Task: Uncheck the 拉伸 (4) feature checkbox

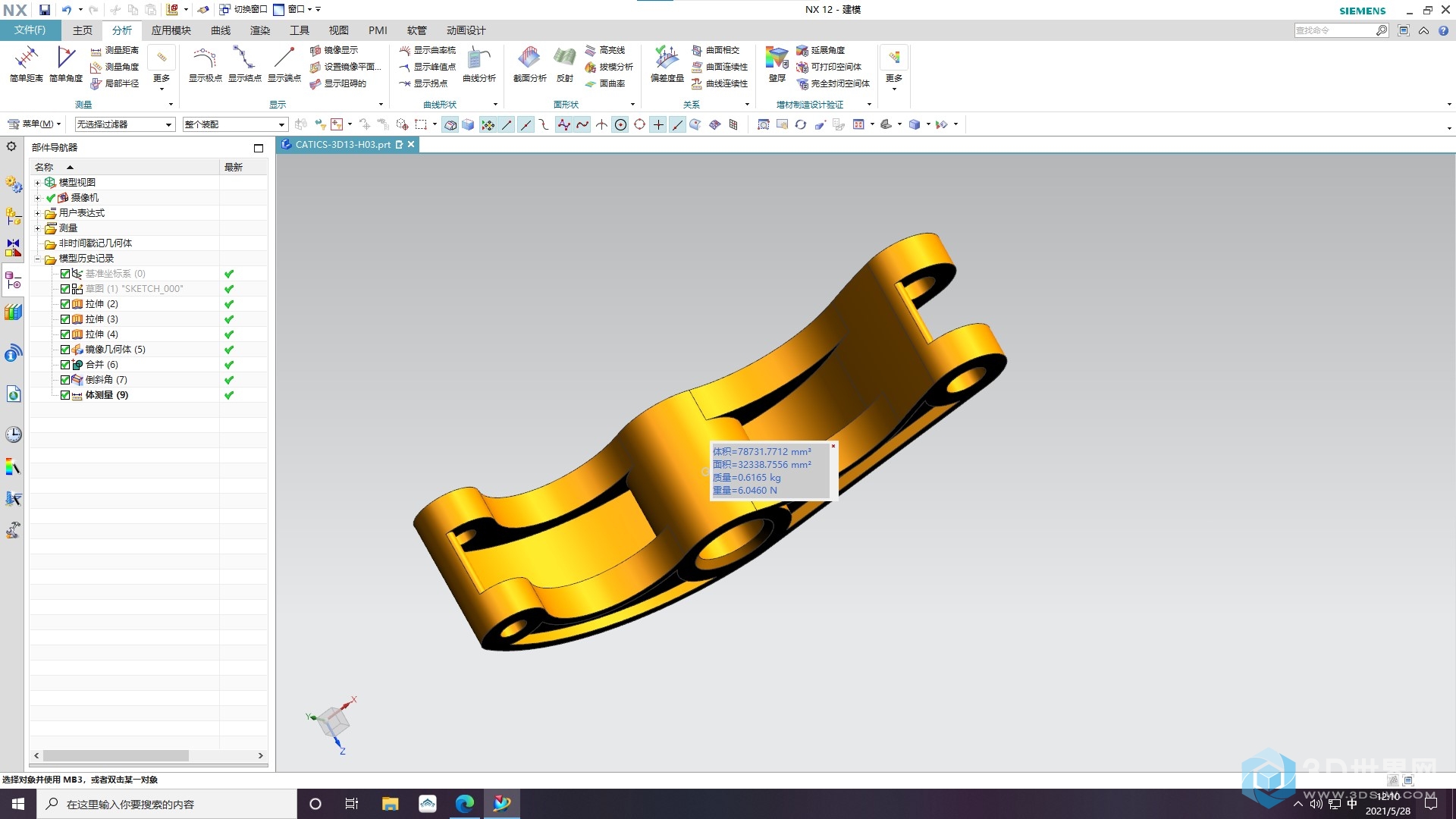Action: (65, 334)
